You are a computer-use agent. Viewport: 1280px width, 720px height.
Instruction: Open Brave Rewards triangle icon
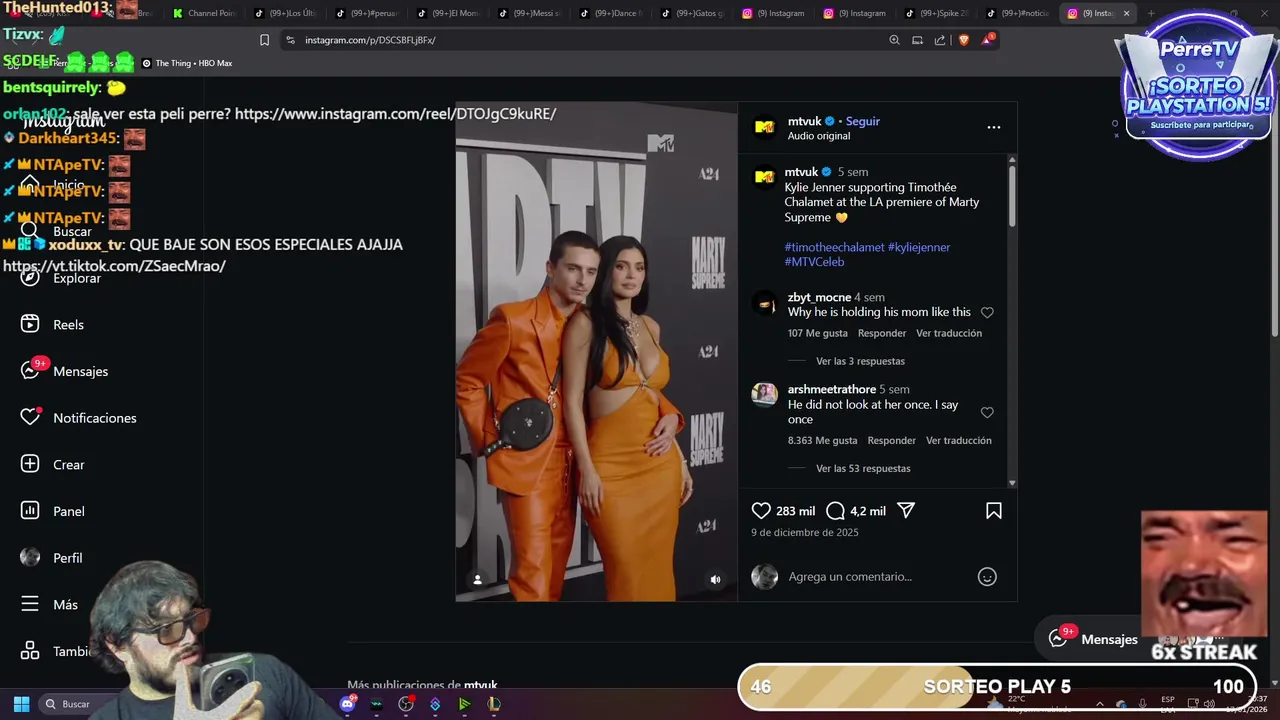click(x=988, y=40)
